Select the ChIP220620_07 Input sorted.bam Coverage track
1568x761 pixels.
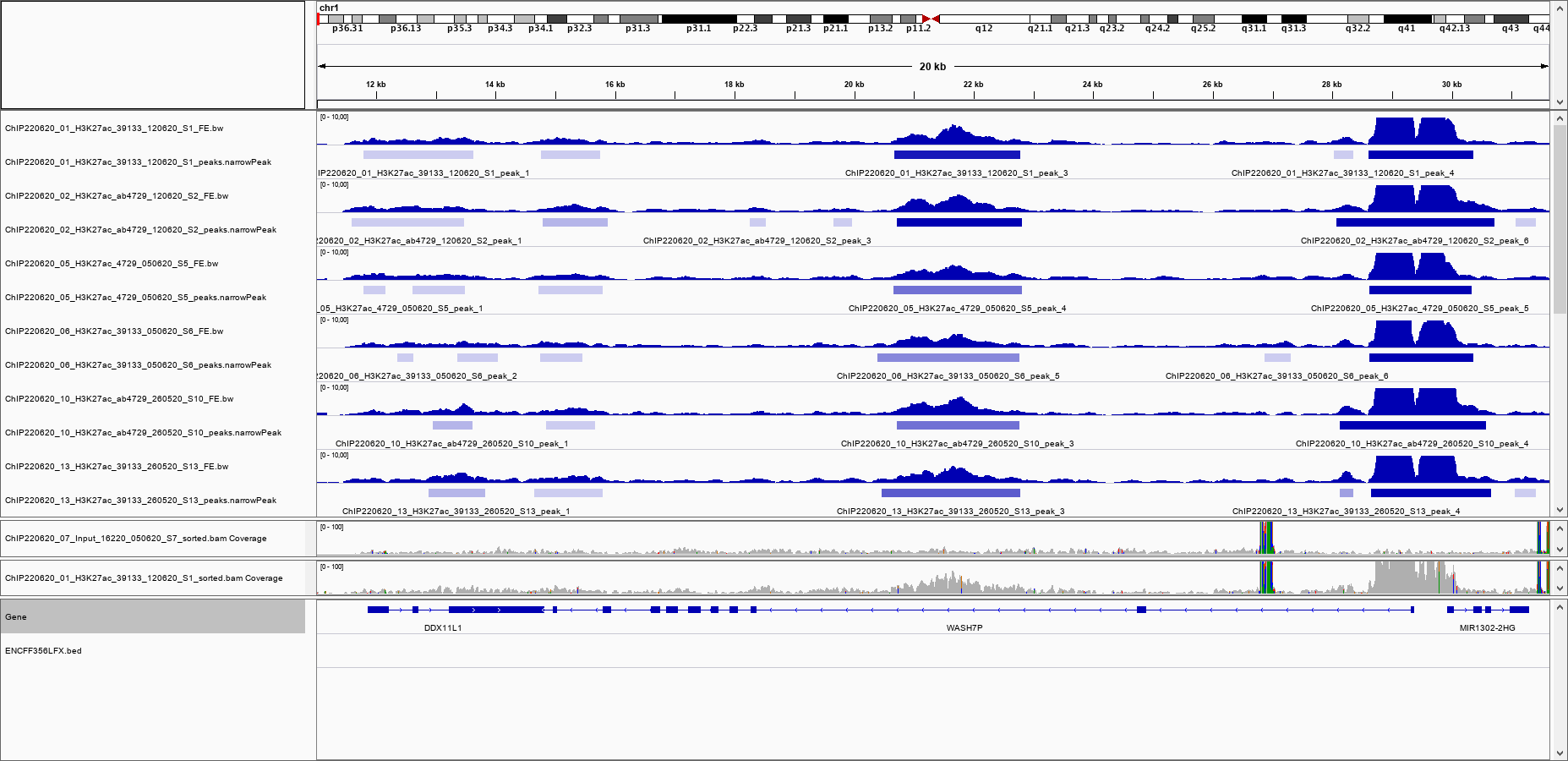(135, 539)
